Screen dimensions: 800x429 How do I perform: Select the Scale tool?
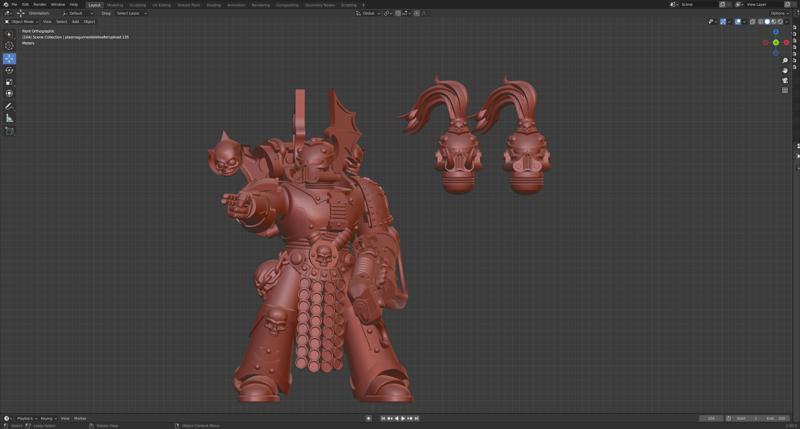(x=9, y=82)
